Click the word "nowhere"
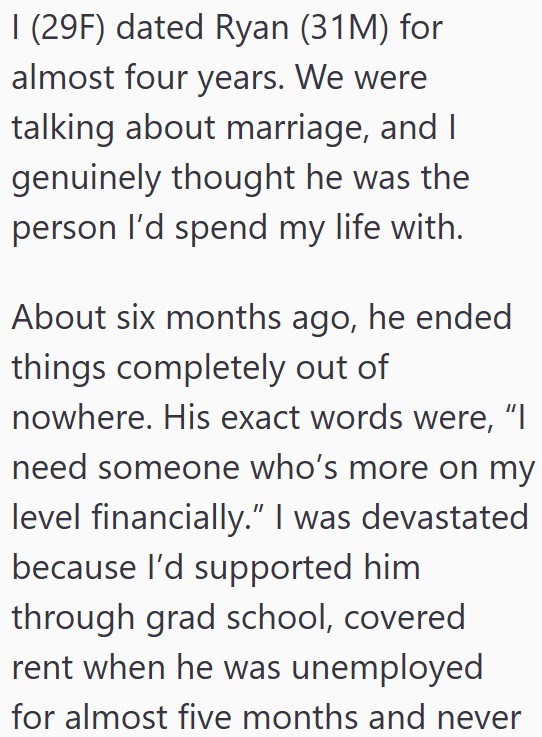 coord(78,417)
